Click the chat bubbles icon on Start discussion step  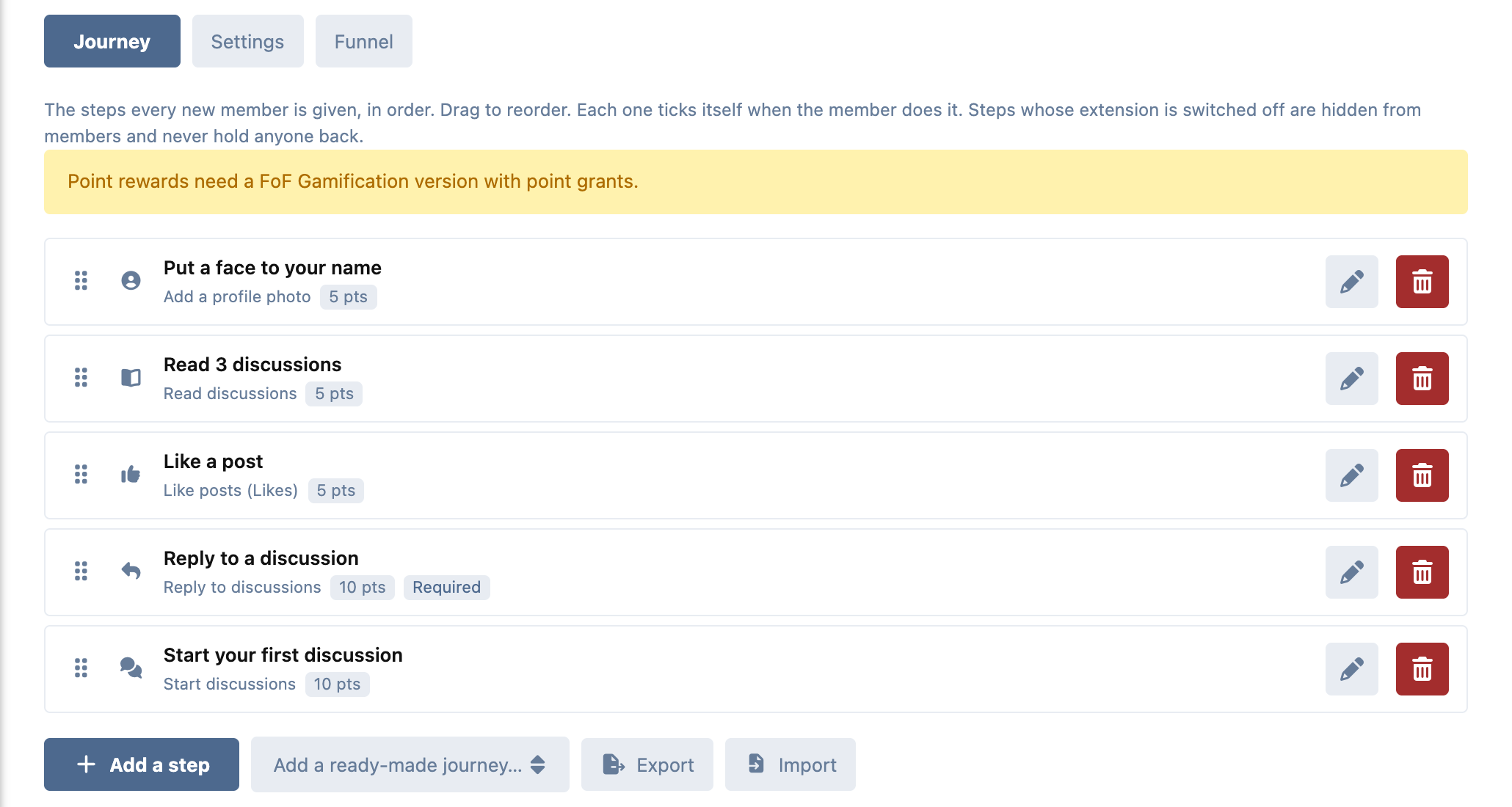click(x=131, y=668)
